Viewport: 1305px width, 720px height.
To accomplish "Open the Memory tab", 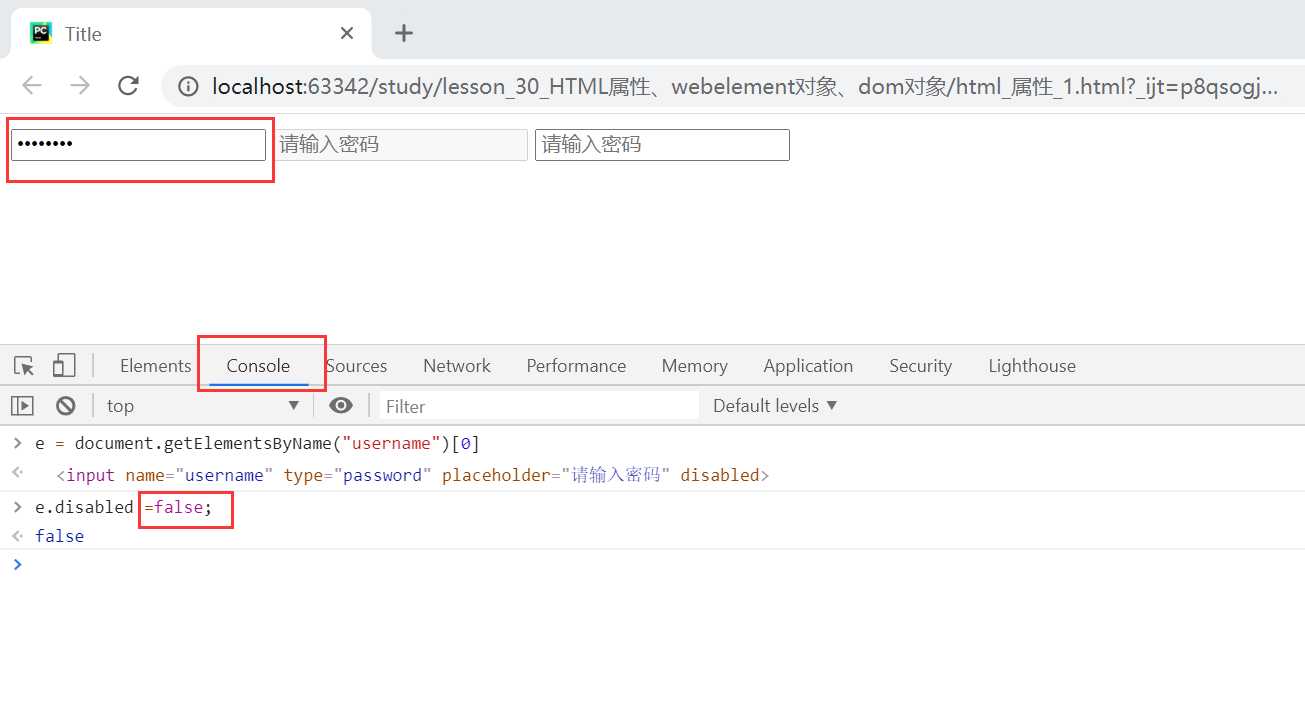I will pos(694,366).
